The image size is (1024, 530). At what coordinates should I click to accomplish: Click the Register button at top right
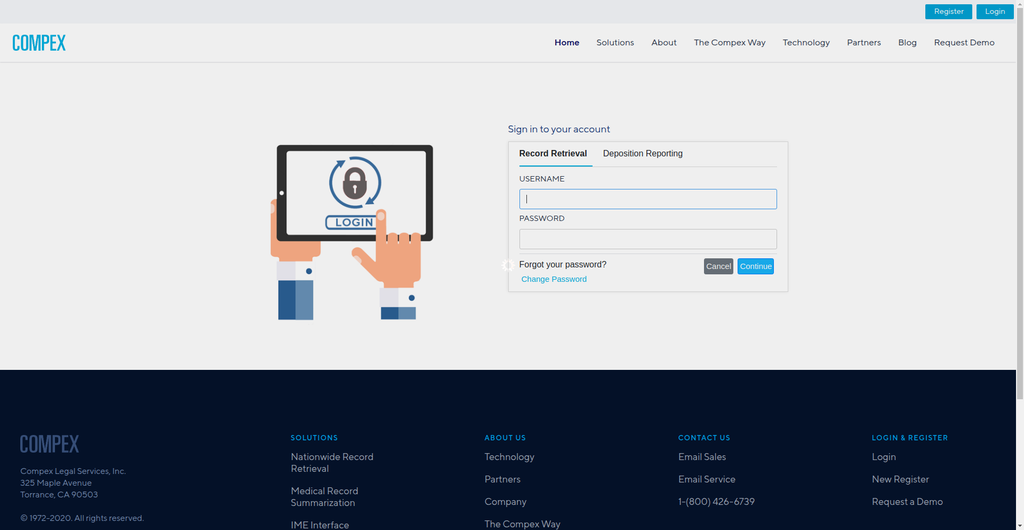coord(948,12)
